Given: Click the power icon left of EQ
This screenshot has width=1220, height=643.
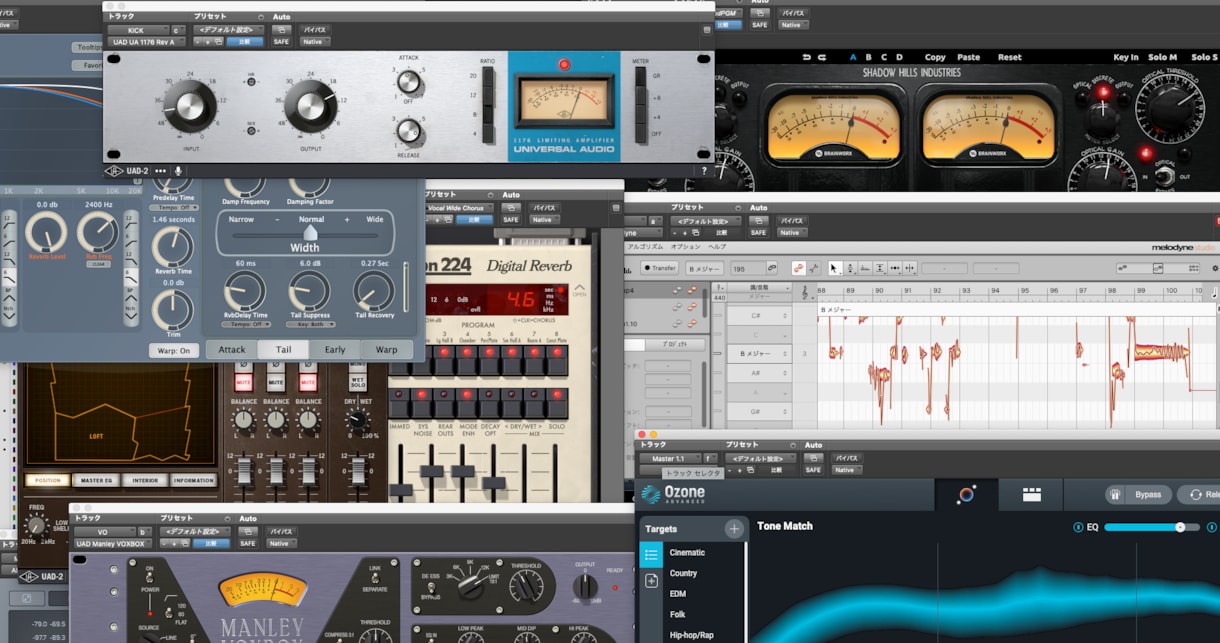Looking at the screenshot, I should (x=1078, y=527).
